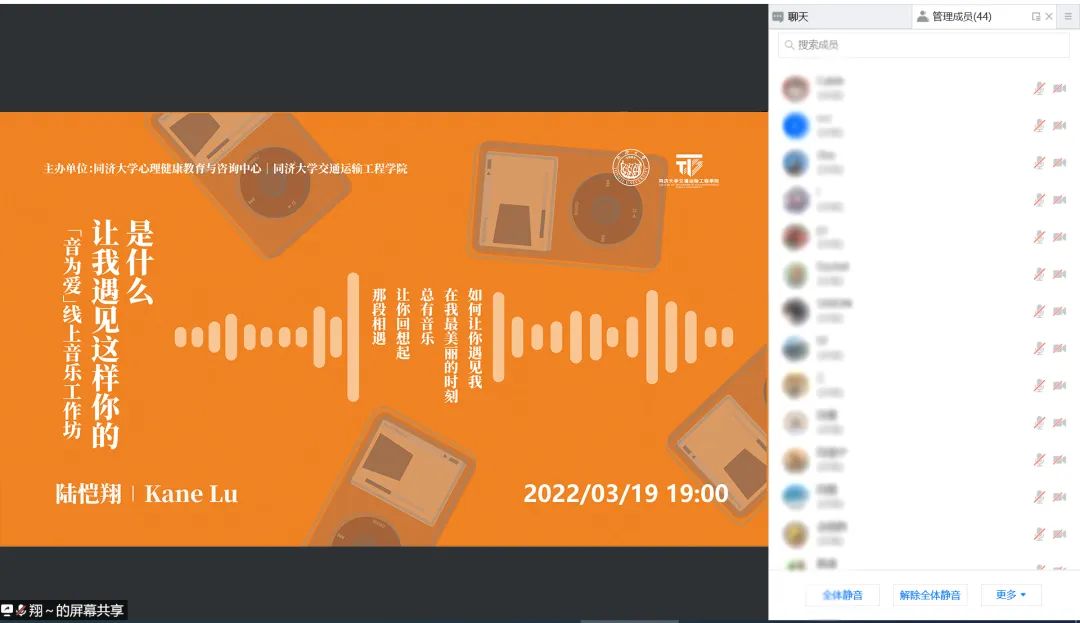Close the 管理成员 panel
The height and width of the screenshot is (623, 1080).
tap(1049, 17)
